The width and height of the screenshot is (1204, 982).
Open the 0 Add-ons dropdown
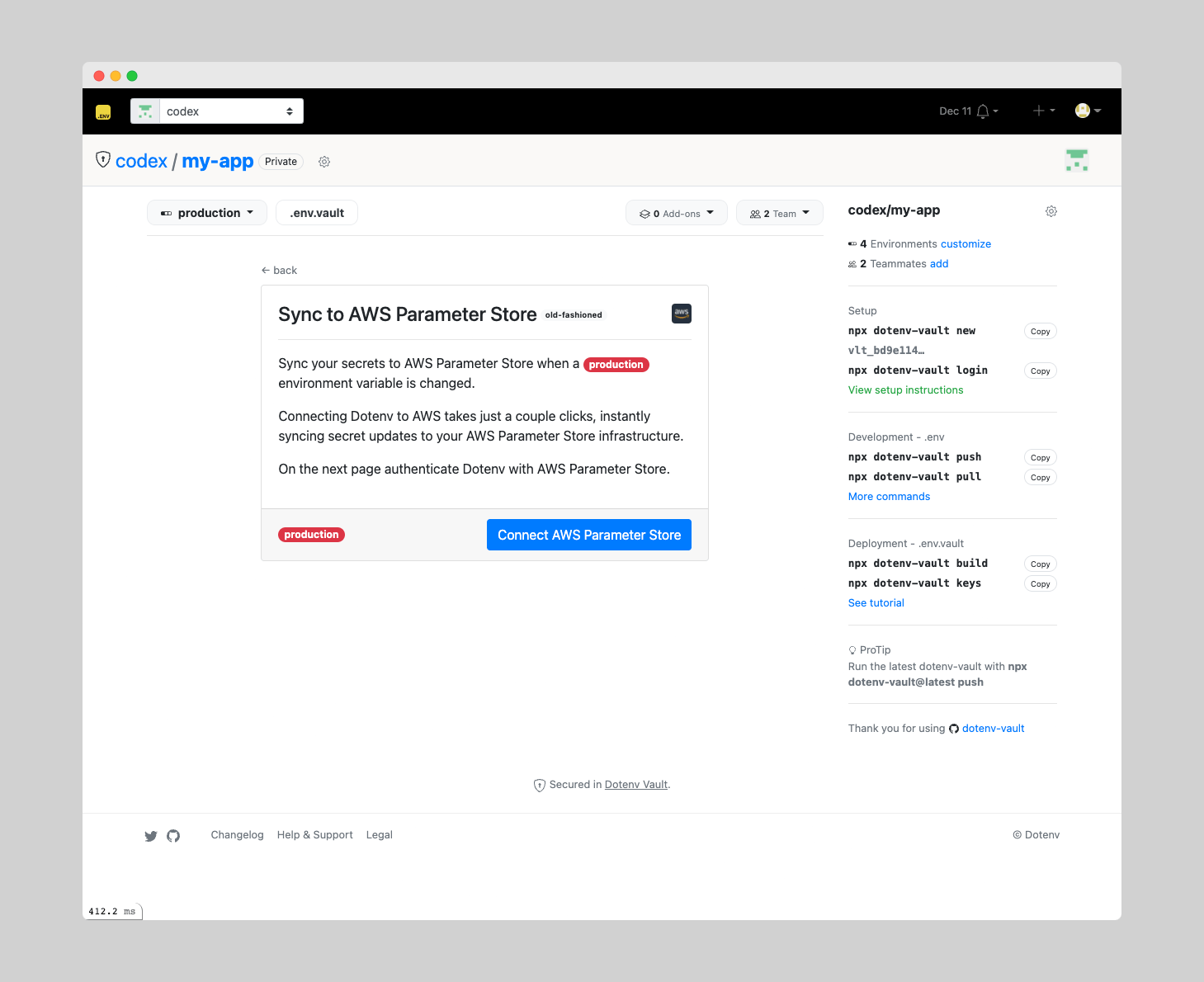pyautogui.click(x=676, y=213)
